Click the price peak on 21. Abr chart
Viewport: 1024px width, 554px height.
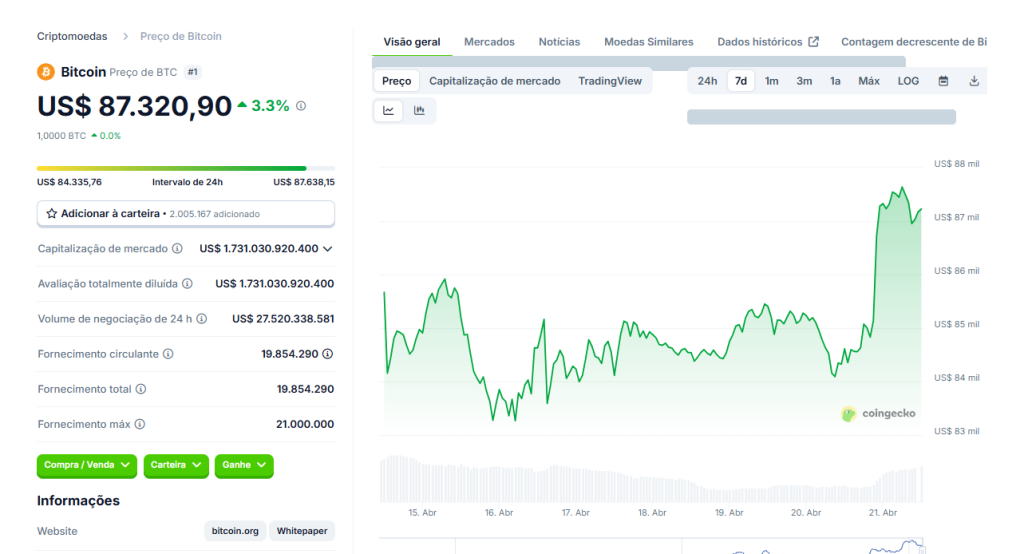pos(903,188)
